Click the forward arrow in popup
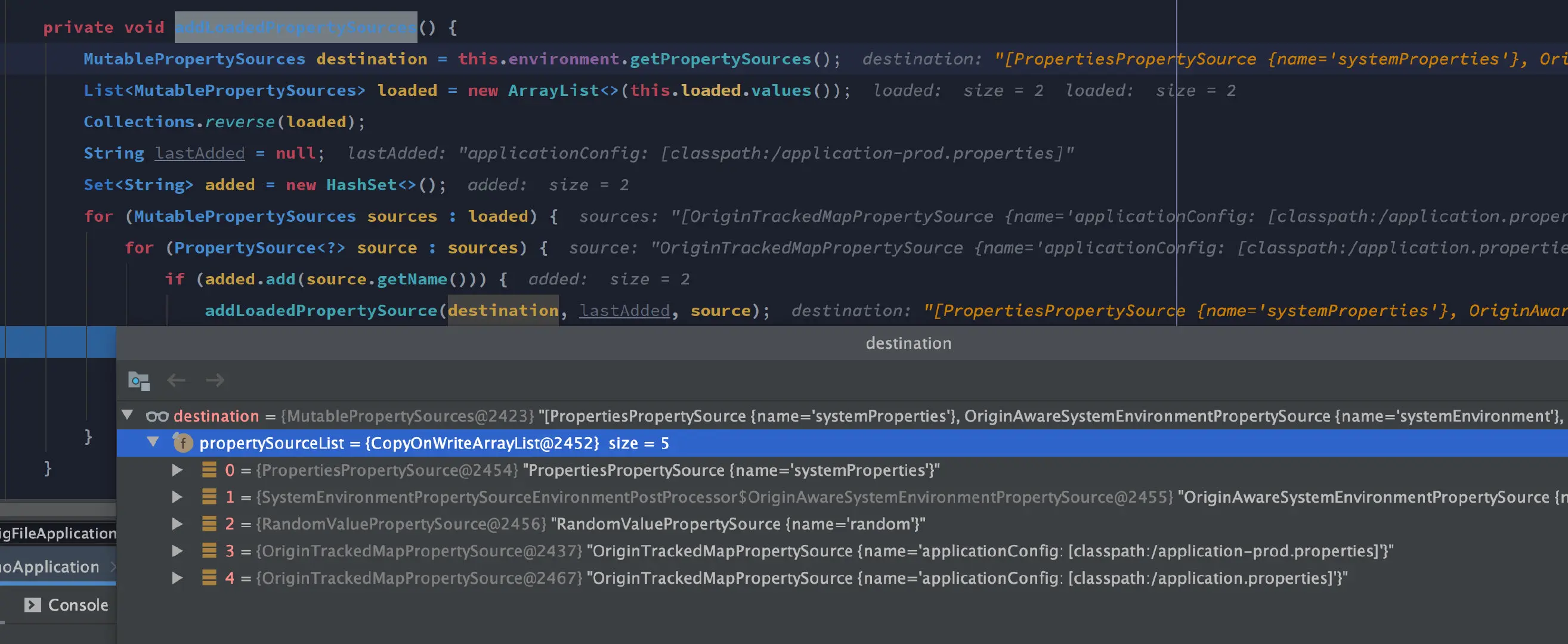This screenshot has height=644, width=1568. pyautogui.click(x=215, y=381)
